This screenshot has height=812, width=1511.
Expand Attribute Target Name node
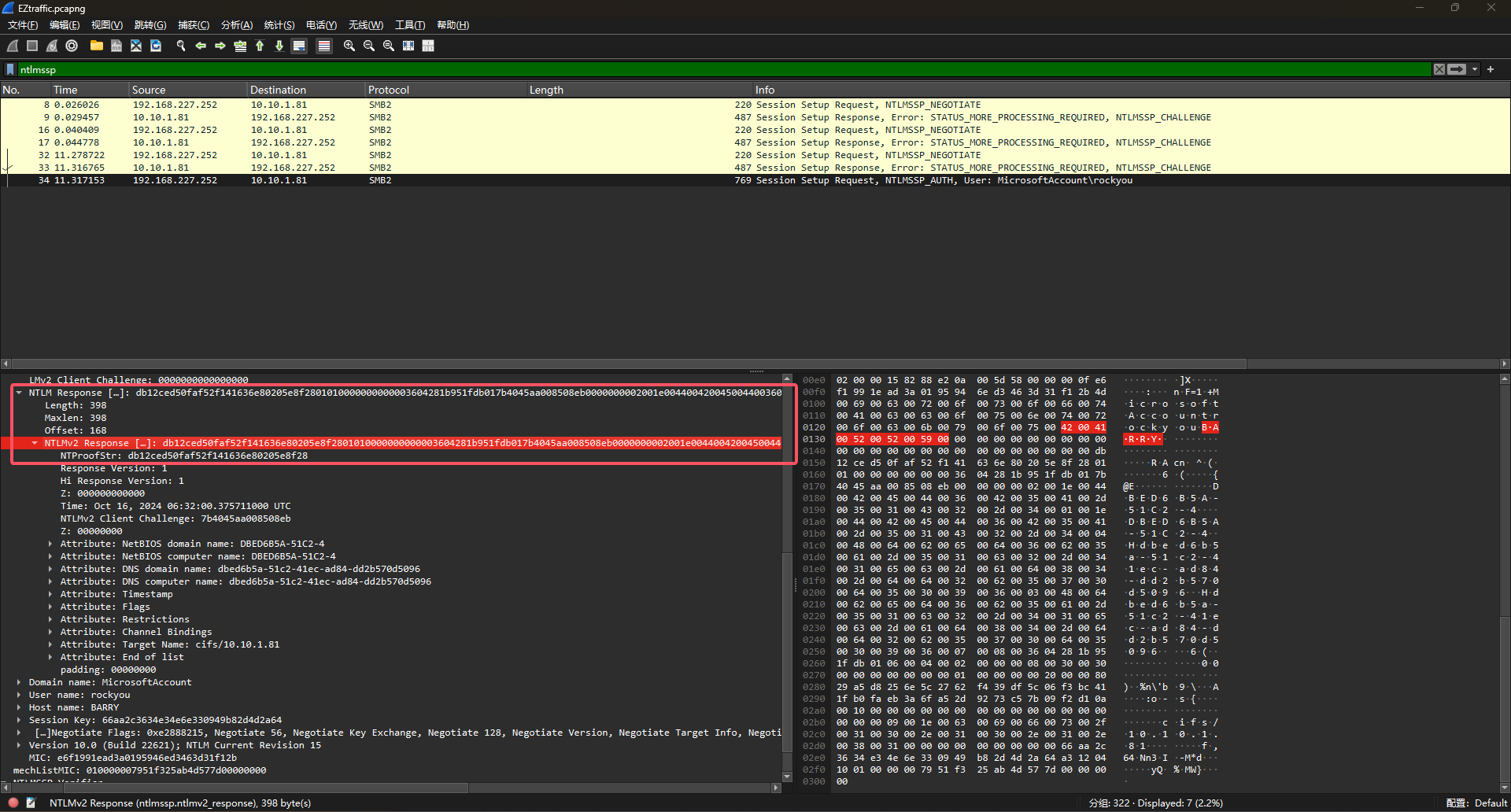(50, 644)
